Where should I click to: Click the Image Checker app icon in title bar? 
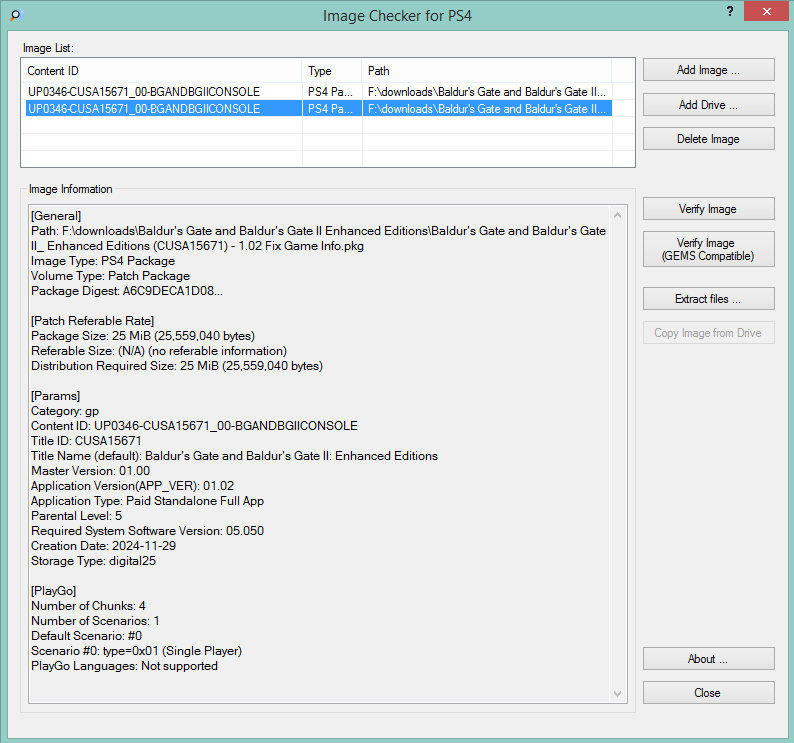tap(16, 15)
